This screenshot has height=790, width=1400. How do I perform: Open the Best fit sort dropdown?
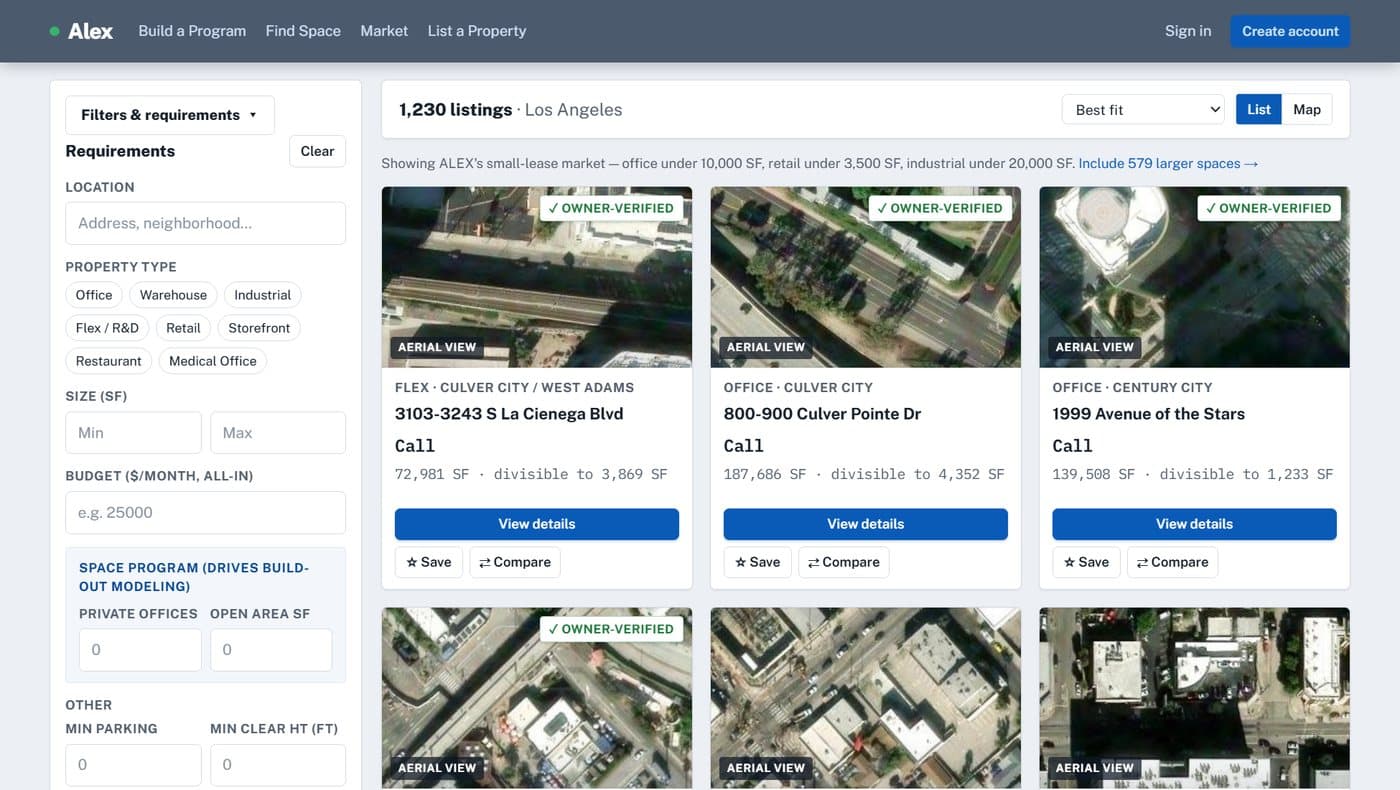(x=1143, y=110)
